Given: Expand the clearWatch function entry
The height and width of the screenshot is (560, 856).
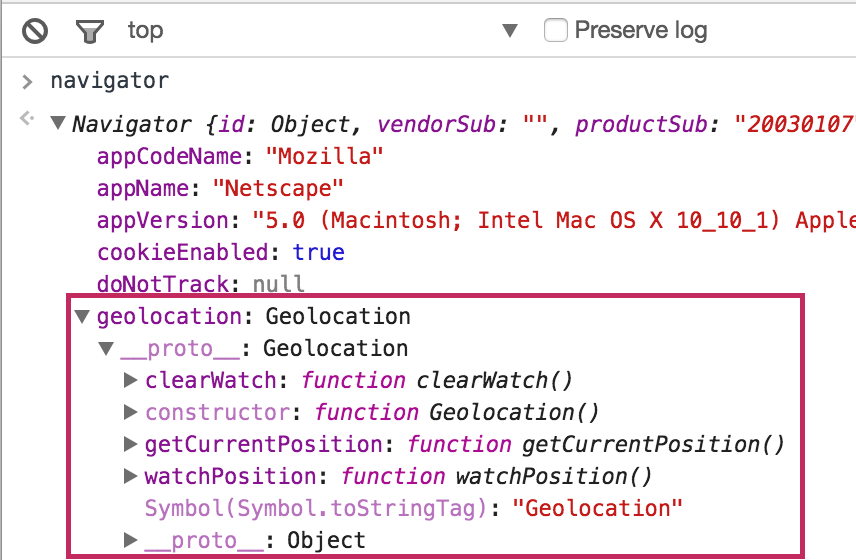Looking at the screenshot, I should coord(130,381).
